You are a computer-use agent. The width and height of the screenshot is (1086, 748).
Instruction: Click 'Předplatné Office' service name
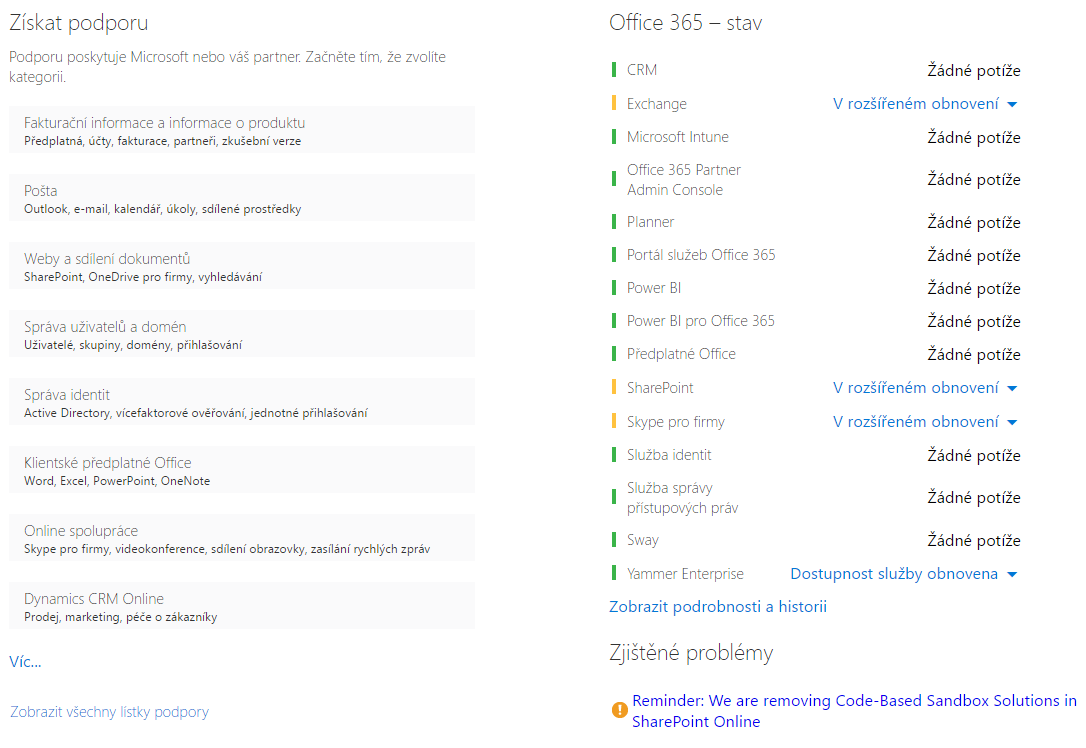681,354
